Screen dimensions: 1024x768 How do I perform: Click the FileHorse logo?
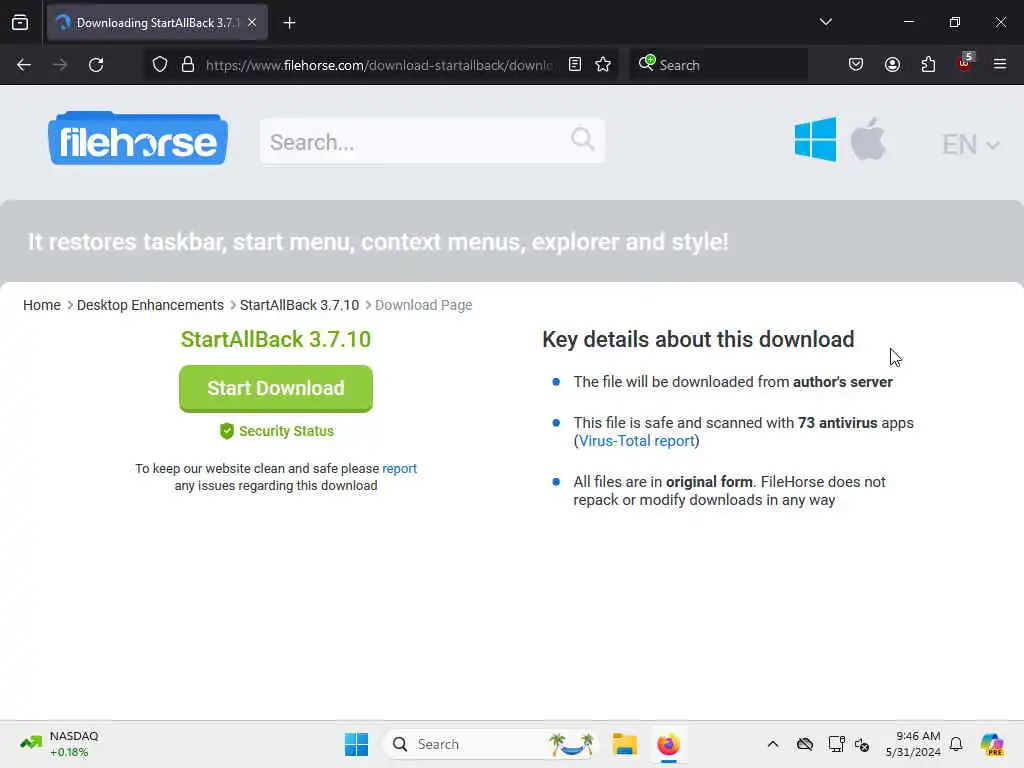click(x=138, y=138)
